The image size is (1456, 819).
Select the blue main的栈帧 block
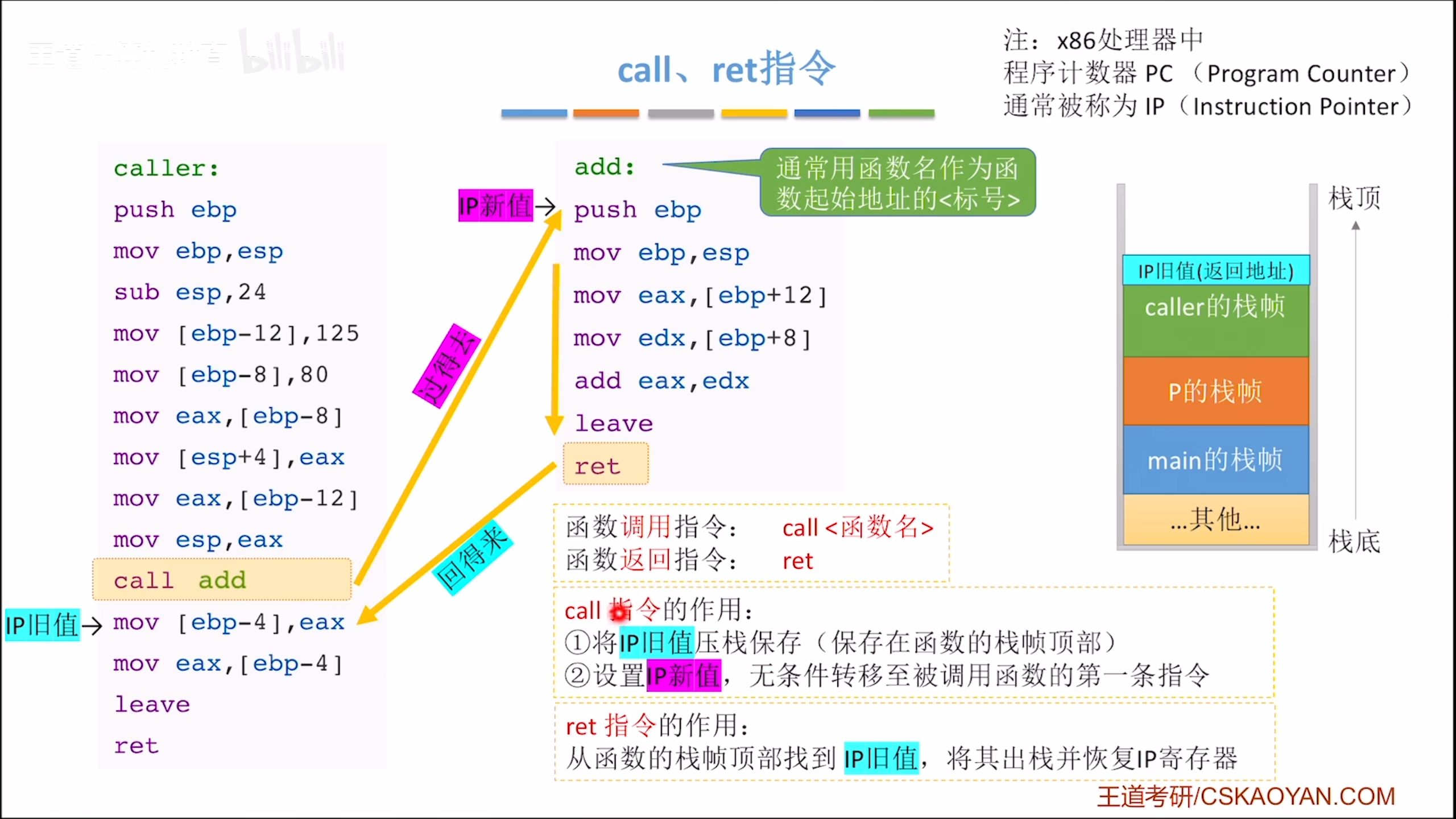click(1216, 460)
